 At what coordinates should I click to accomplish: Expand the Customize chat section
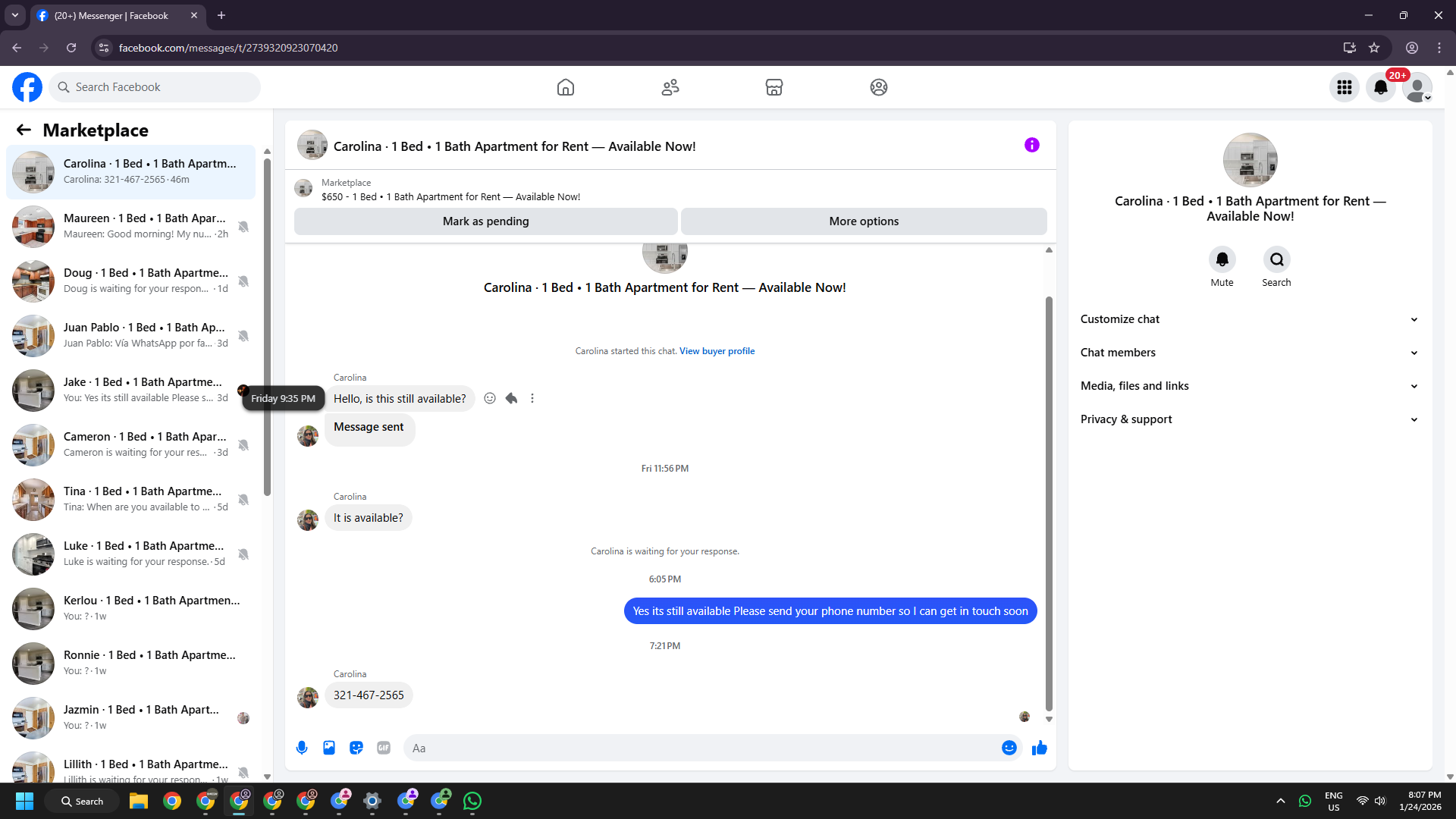point(1249,319)
